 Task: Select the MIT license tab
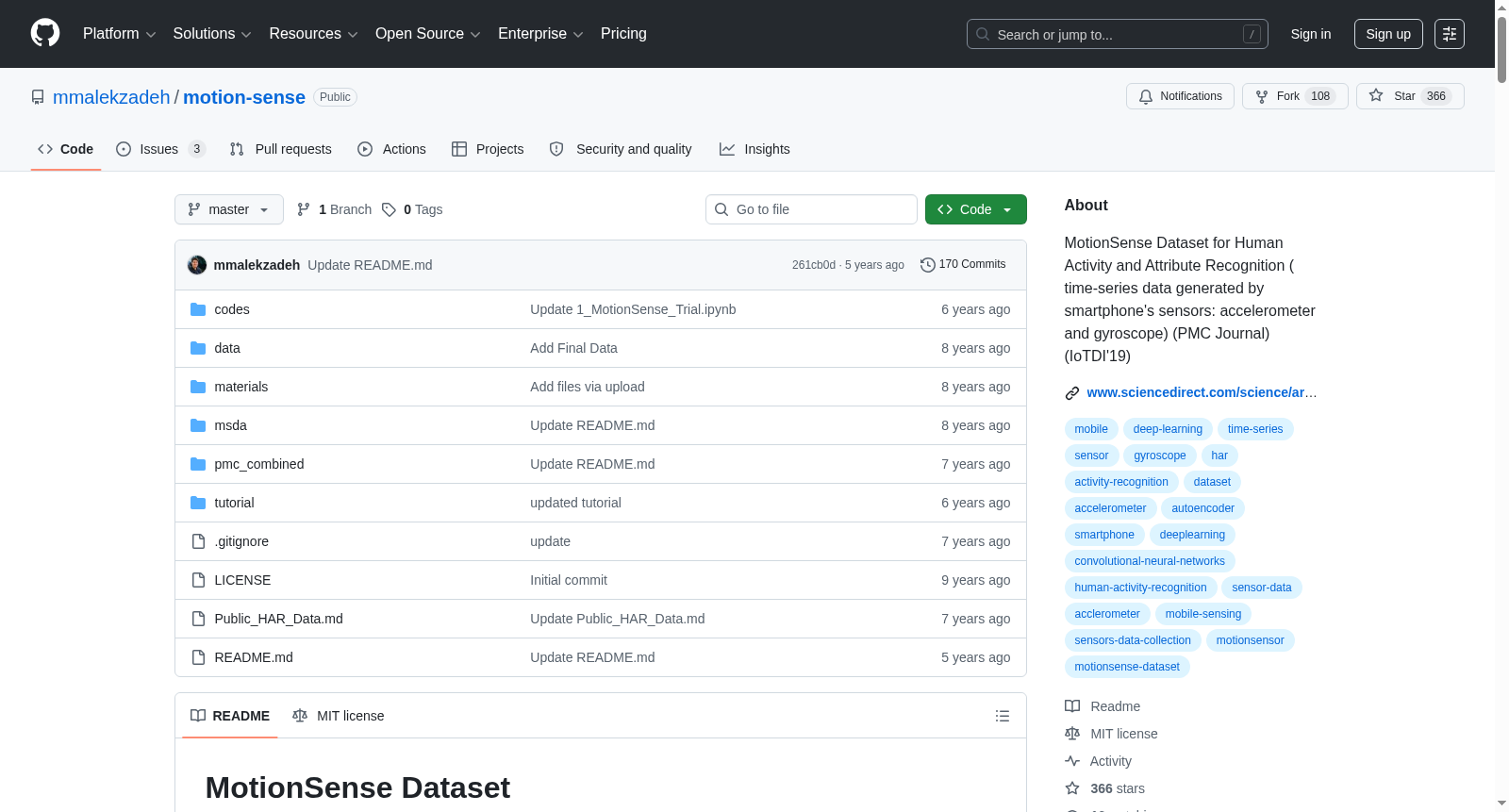pos(339,716)
